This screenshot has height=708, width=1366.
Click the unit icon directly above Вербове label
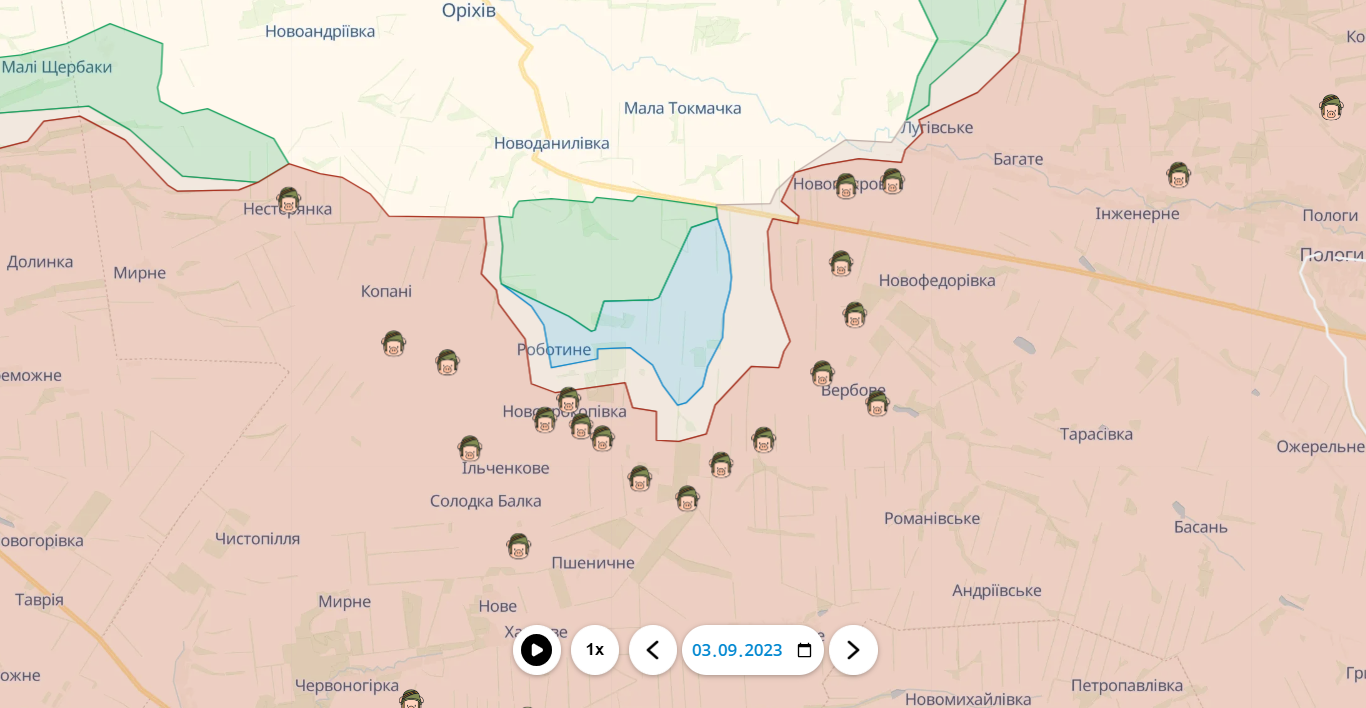[822, 373]
